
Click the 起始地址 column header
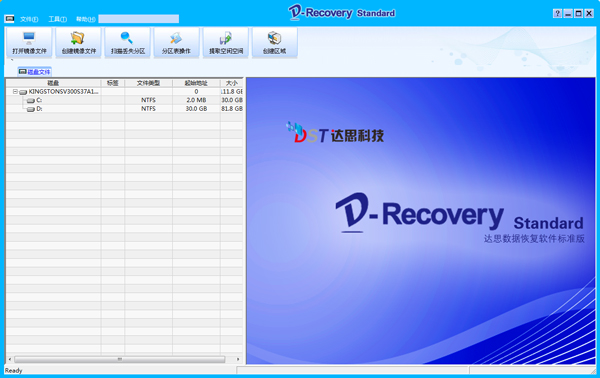(x=196, y=83)
